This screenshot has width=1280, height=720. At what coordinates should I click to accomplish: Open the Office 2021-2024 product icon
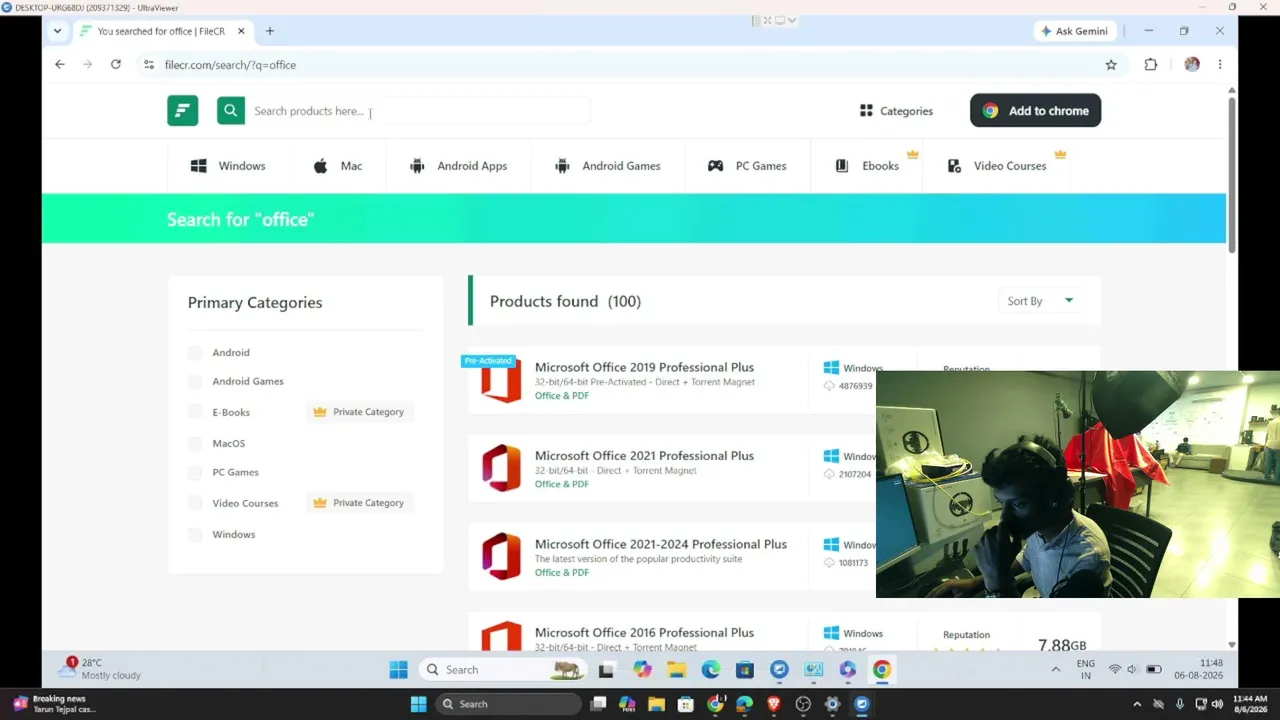pyautogui.click(x=501, y=557)
